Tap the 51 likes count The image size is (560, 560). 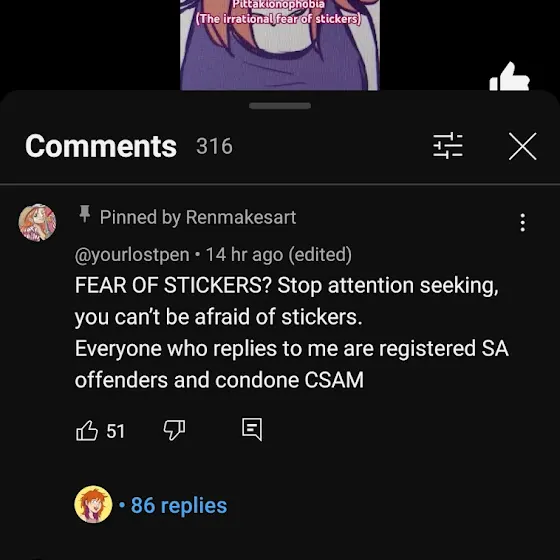click(116, 431)
